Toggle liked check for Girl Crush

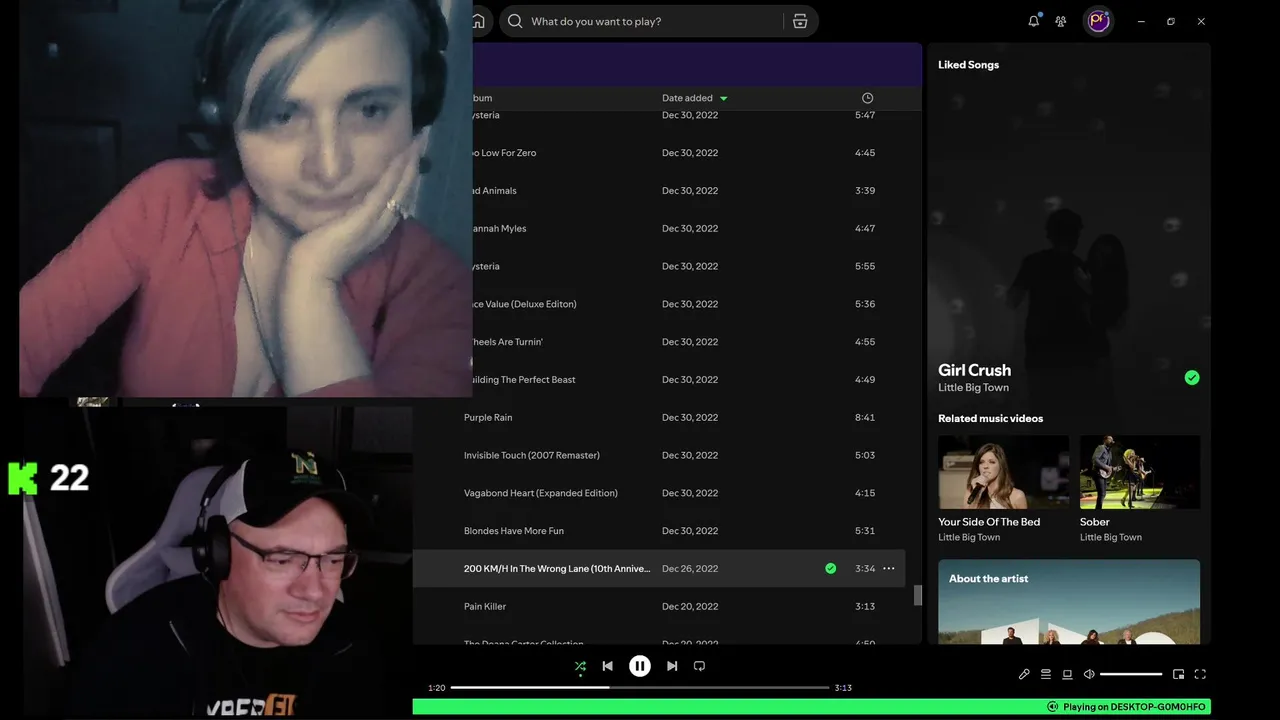pyautogui.click(x=1191, y=378)
